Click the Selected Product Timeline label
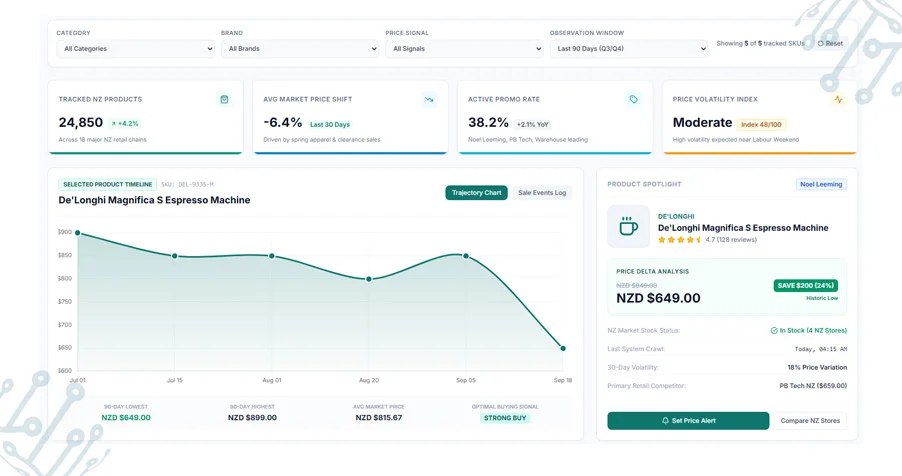This screenshot has width=902, height=476. coord(108,185)
